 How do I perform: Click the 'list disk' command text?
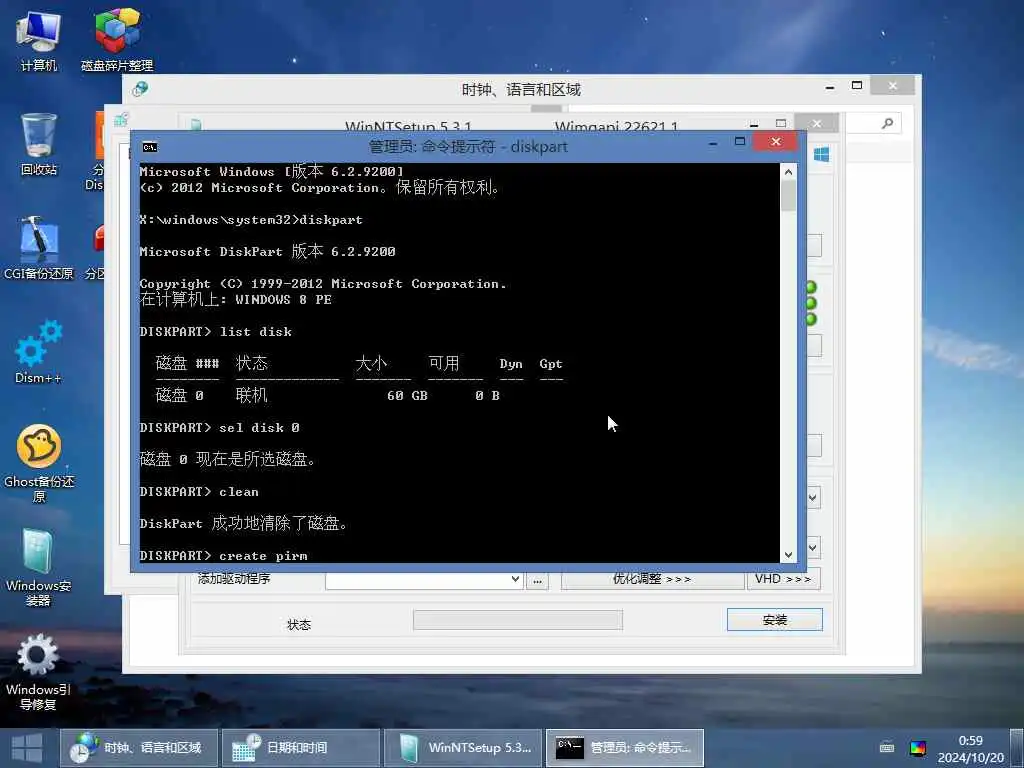coord(256,332)
